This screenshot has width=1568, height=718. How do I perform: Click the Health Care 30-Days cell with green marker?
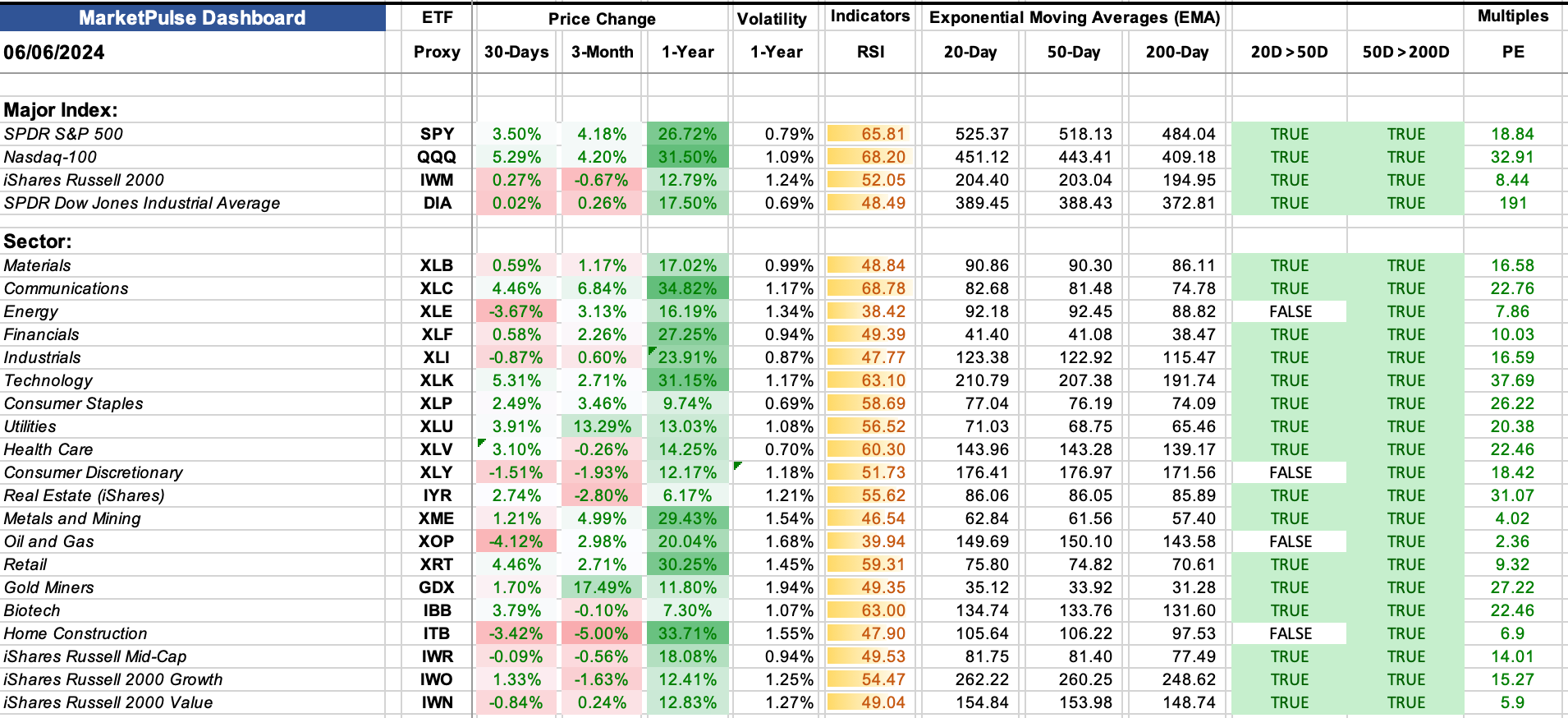[516, 449]
